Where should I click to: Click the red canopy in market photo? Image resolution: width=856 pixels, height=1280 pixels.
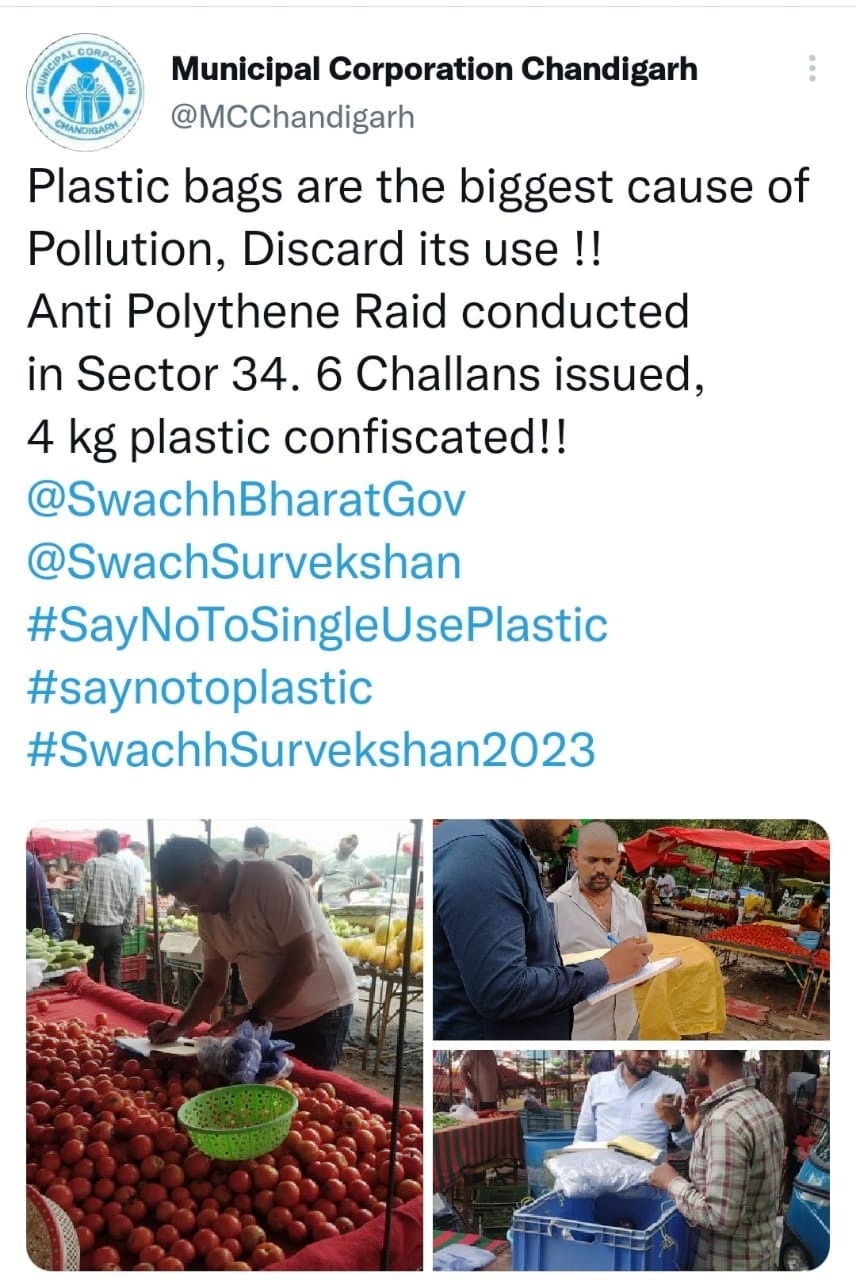tap(727, 849)
